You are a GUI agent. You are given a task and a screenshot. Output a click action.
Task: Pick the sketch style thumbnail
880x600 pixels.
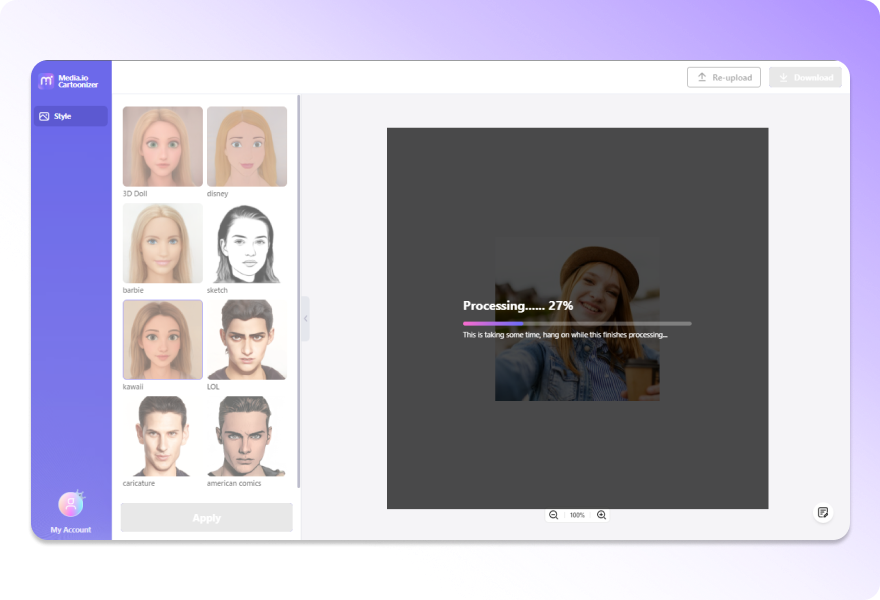[x=247, y=243]
